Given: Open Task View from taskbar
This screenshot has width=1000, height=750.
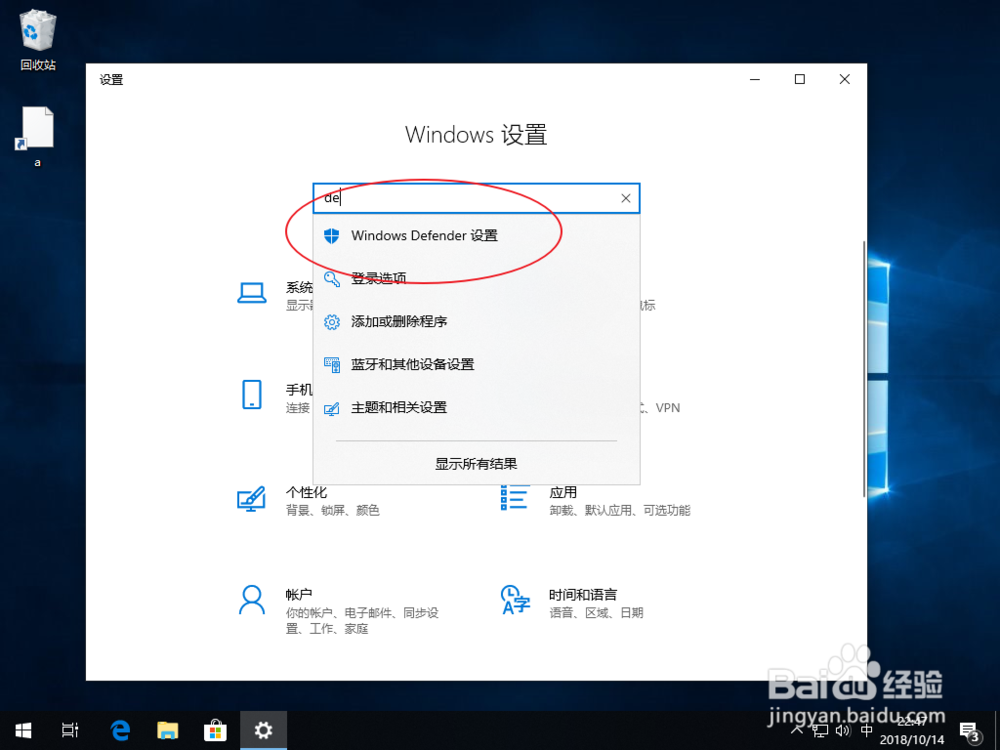Looking at the screenshot, I should coord(70,730).
